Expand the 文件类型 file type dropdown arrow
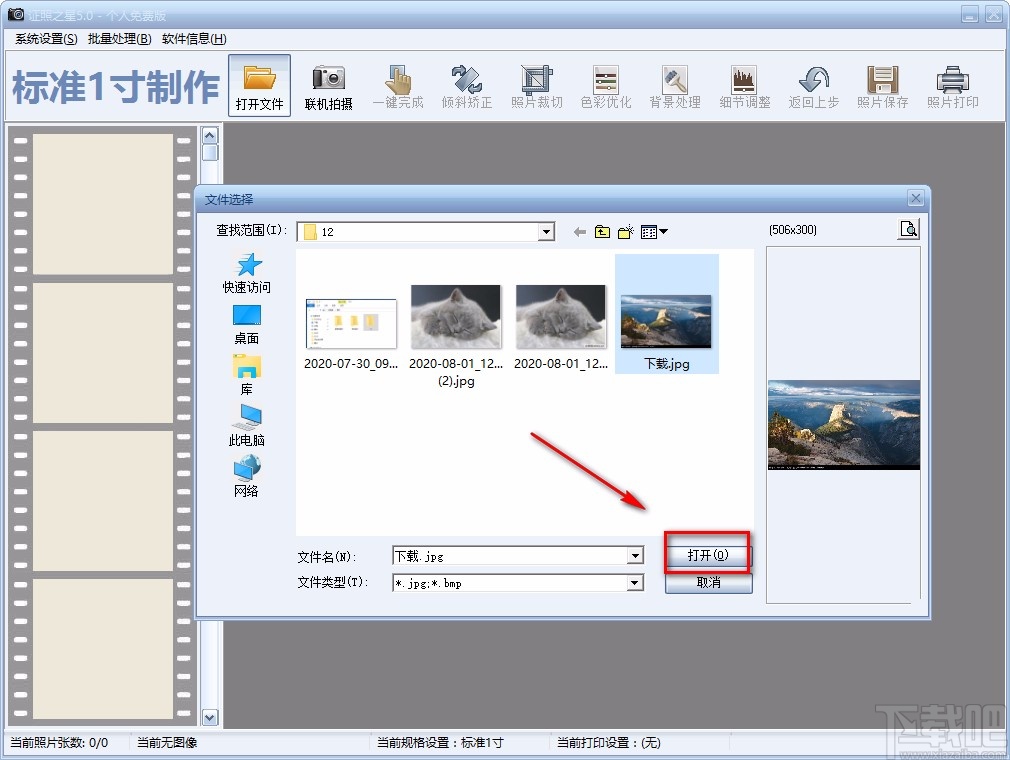This screenshot has height=760, width=1010. tap(635, 583)
